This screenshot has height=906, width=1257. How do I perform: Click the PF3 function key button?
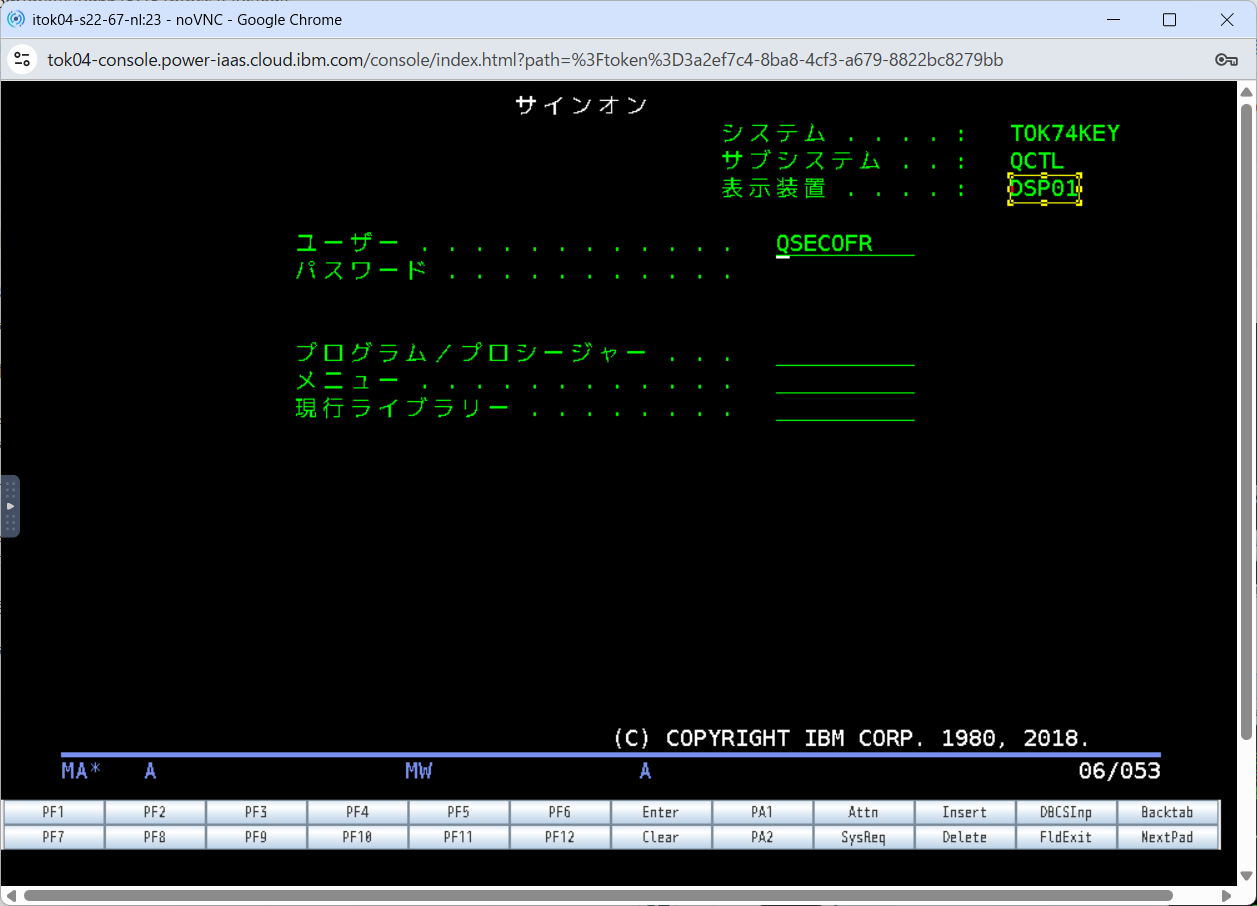coord(256,812)
